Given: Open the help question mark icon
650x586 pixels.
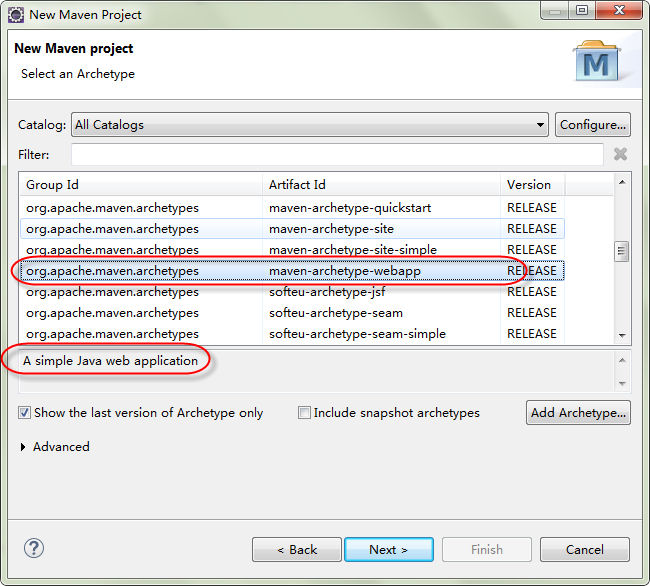Looking at the screenshot, I should [x=34, y=548].
